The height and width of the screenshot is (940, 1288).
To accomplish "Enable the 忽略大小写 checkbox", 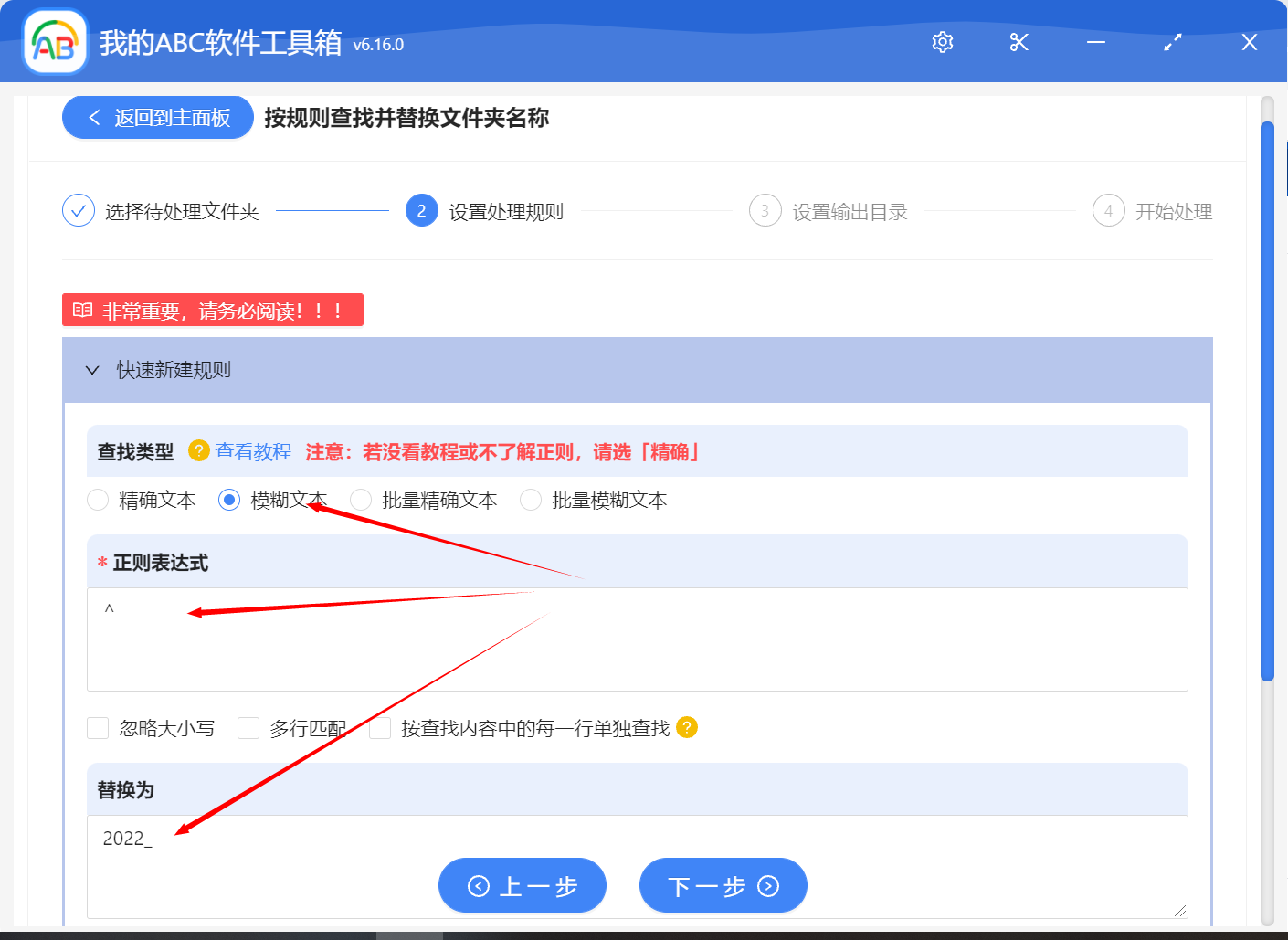I will [98, 728].
